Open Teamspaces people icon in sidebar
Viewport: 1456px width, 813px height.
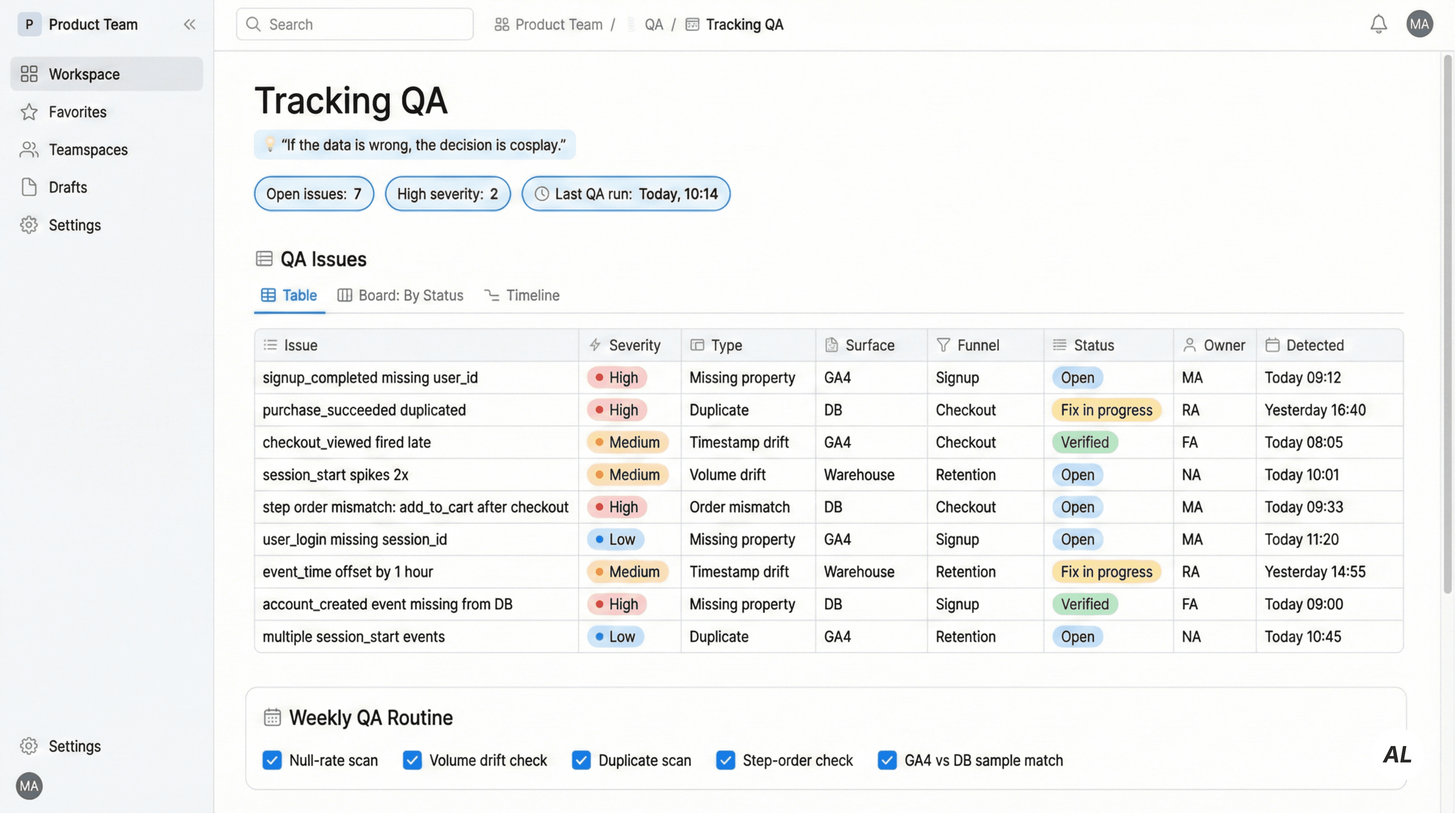click(x=29, y=150)
